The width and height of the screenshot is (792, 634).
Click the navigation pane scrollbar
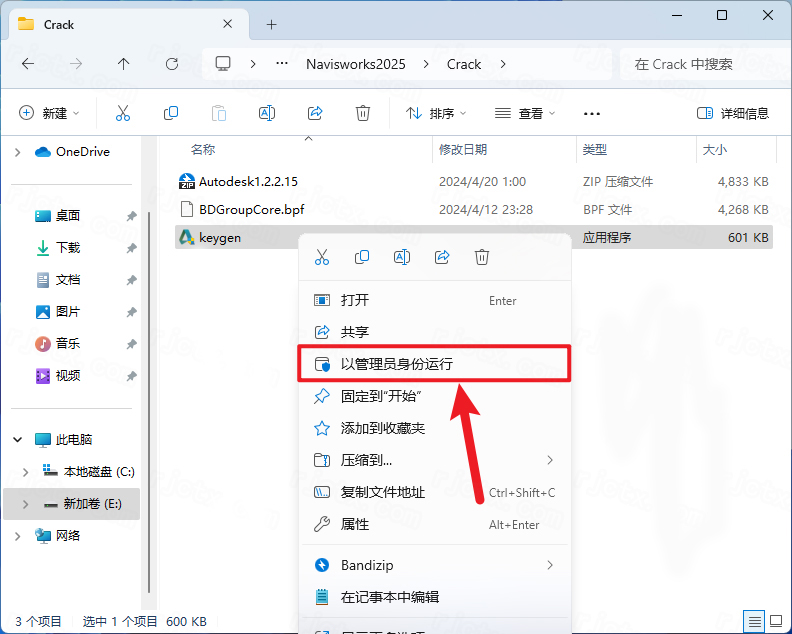149,402
